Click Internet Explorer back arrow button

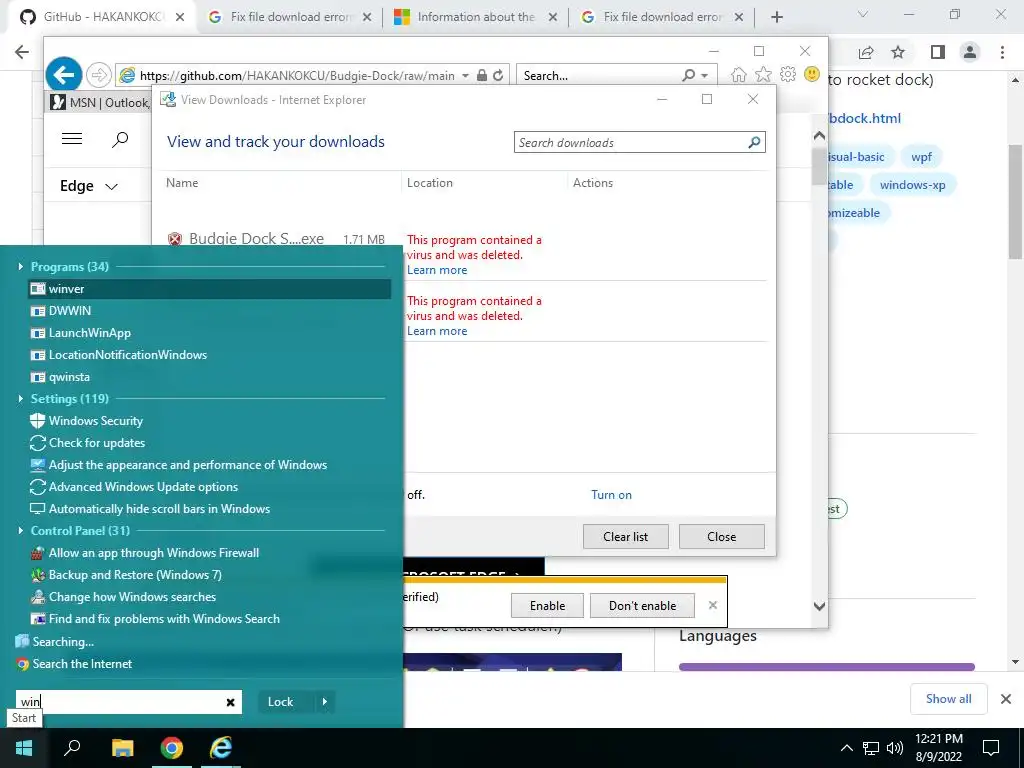(x=64, y=75)
